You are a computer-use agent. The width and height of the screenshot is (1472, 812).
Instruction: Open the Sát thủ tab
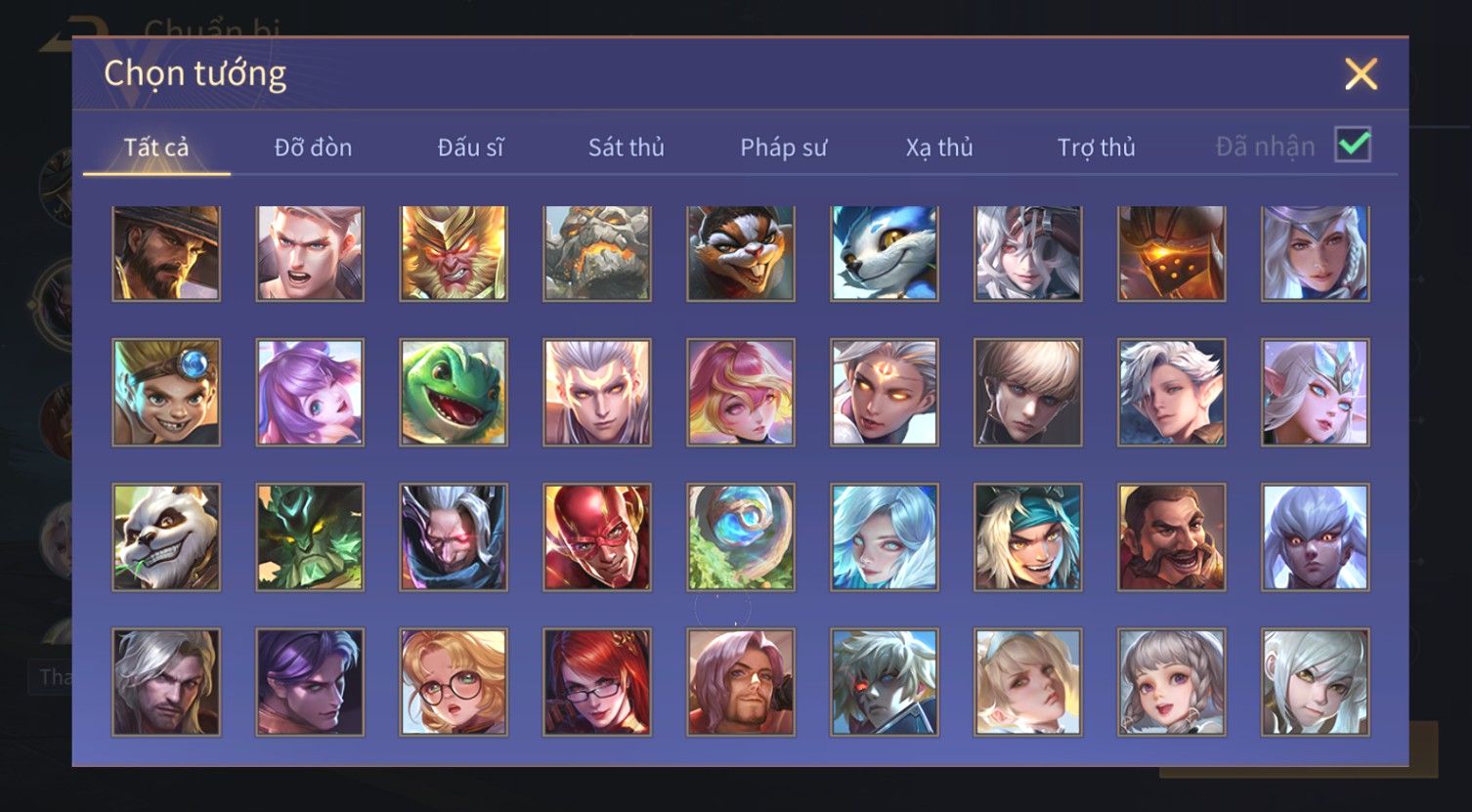(x=626, y=148)
